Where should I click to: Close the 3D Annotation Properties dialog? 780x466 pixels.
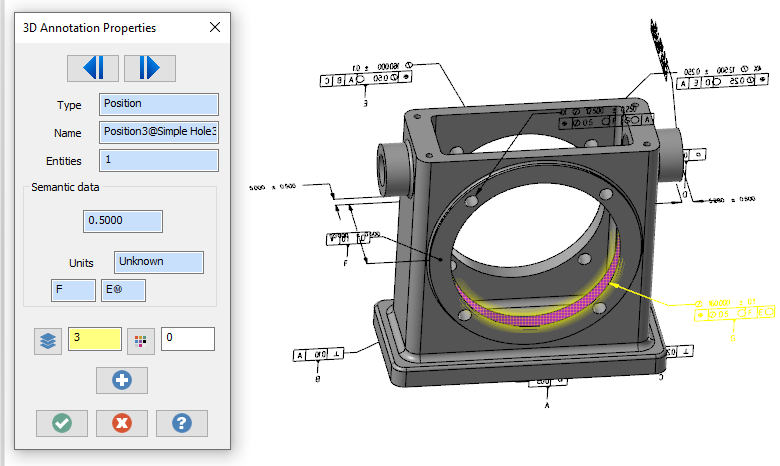pos(215,27)
